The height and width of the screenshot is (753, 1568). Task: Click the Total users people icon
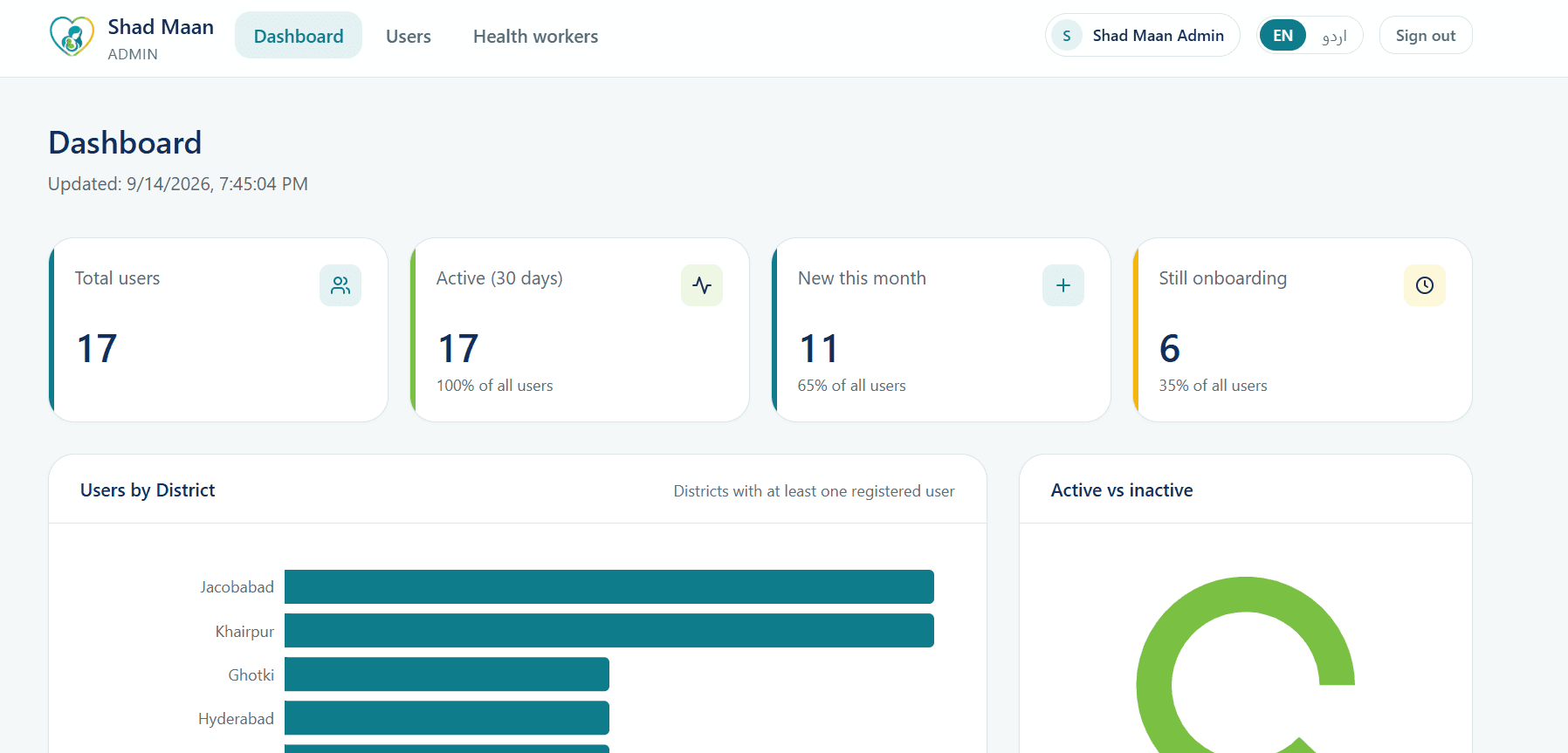(x=340, y=285)
